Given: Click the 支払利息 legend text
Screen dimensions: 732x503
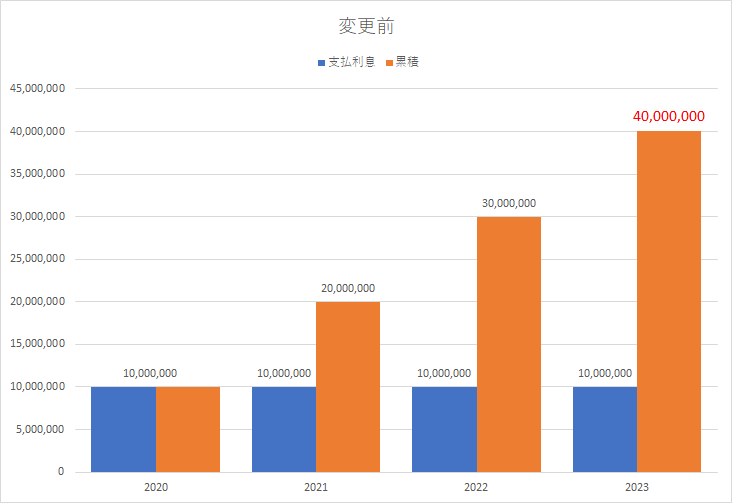Looking at the screenshot, I should (351, 62).
